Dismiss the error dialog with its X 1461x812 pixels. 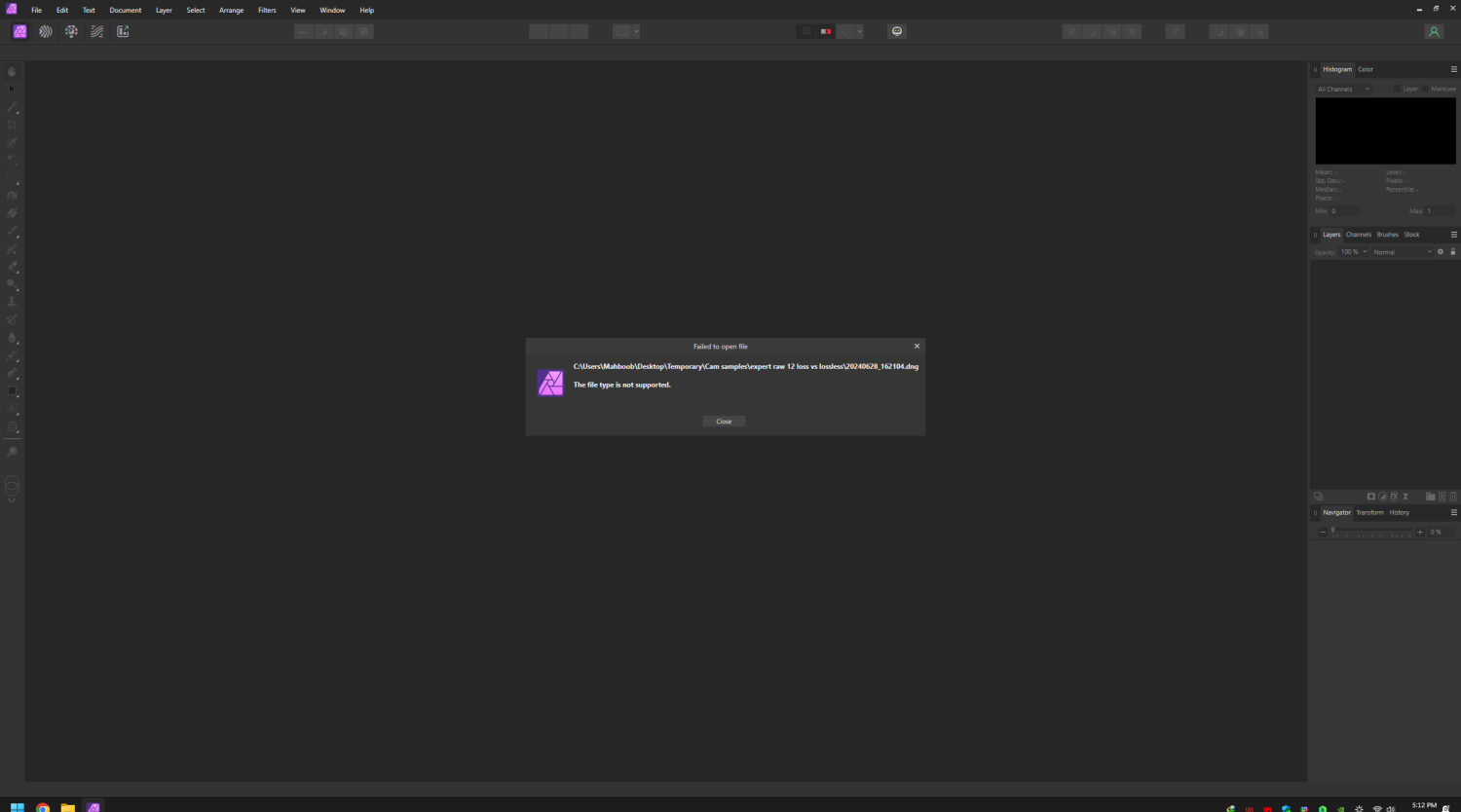[917, 346]
